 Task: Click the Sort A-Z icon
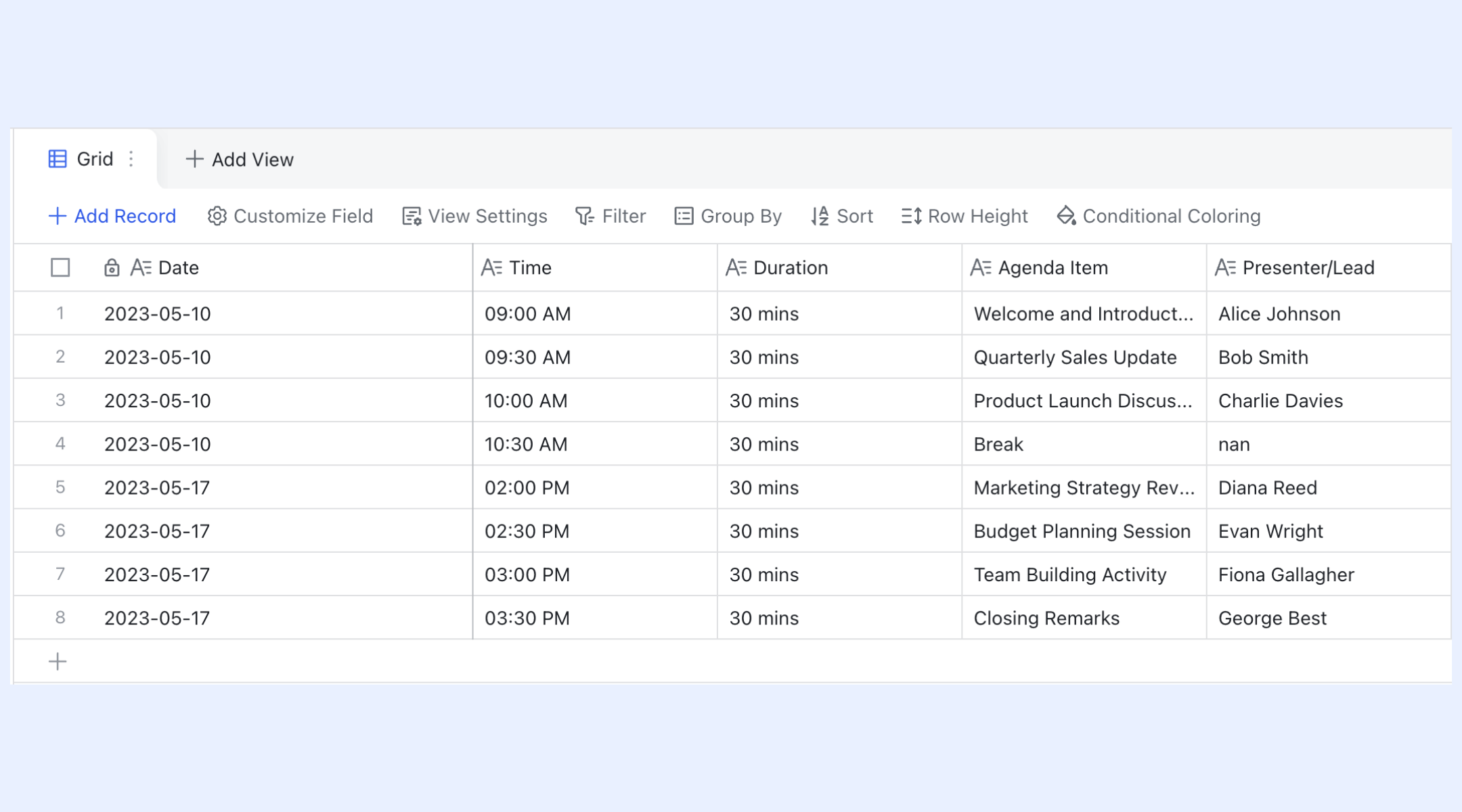coord(820,216)
